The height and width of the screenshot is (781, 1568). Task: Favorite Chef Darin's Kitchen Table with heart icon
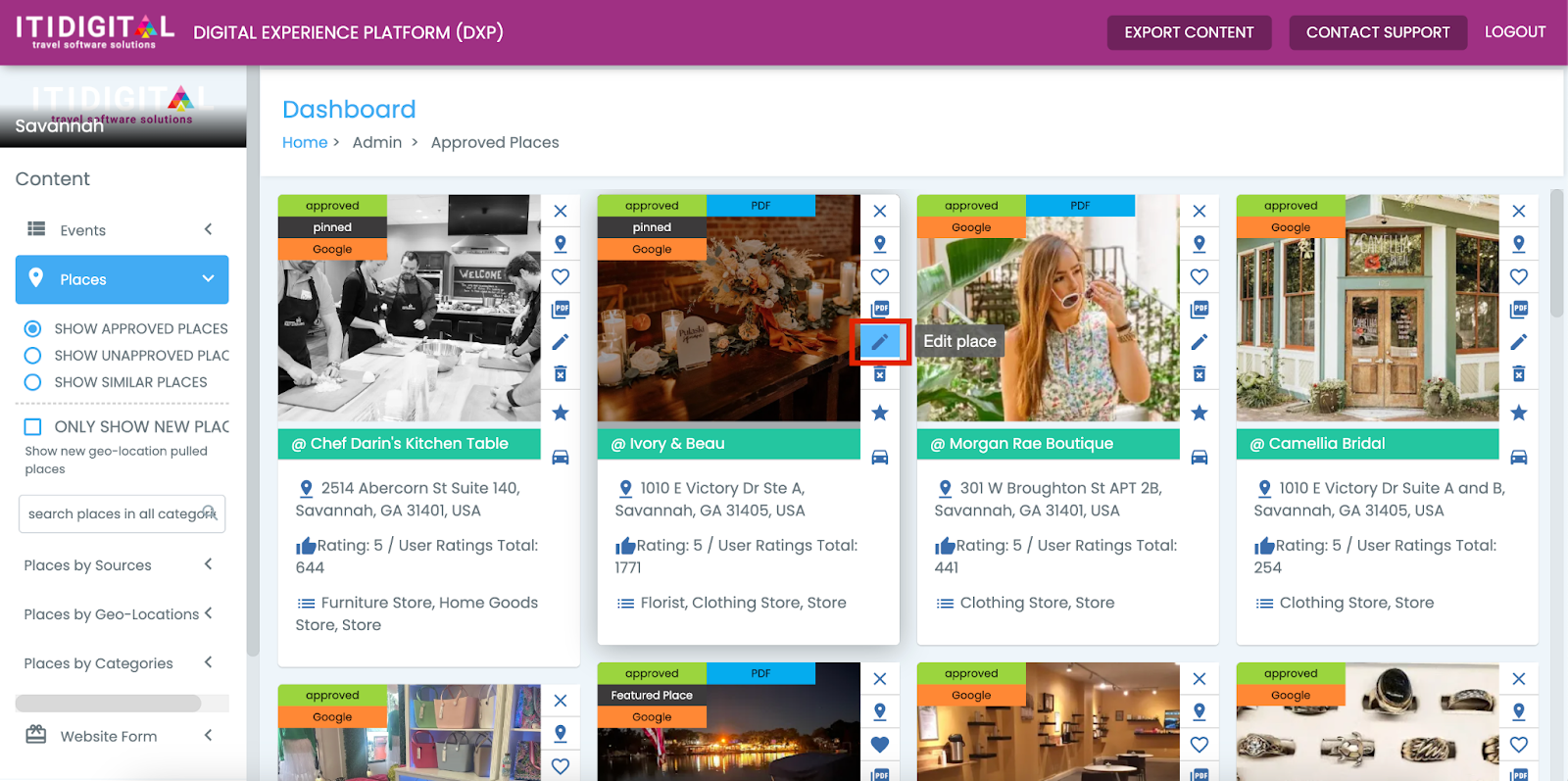tap(561, 276)
